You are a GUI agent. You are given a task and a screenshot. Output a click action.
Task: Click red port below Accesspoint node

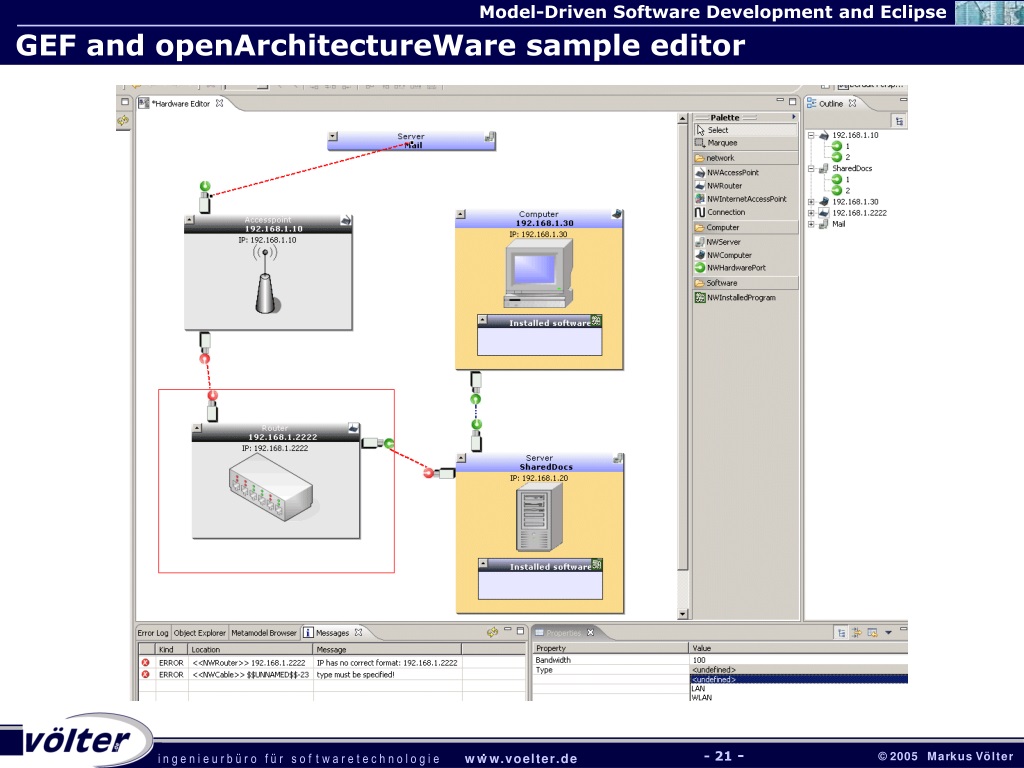point(205,359)
